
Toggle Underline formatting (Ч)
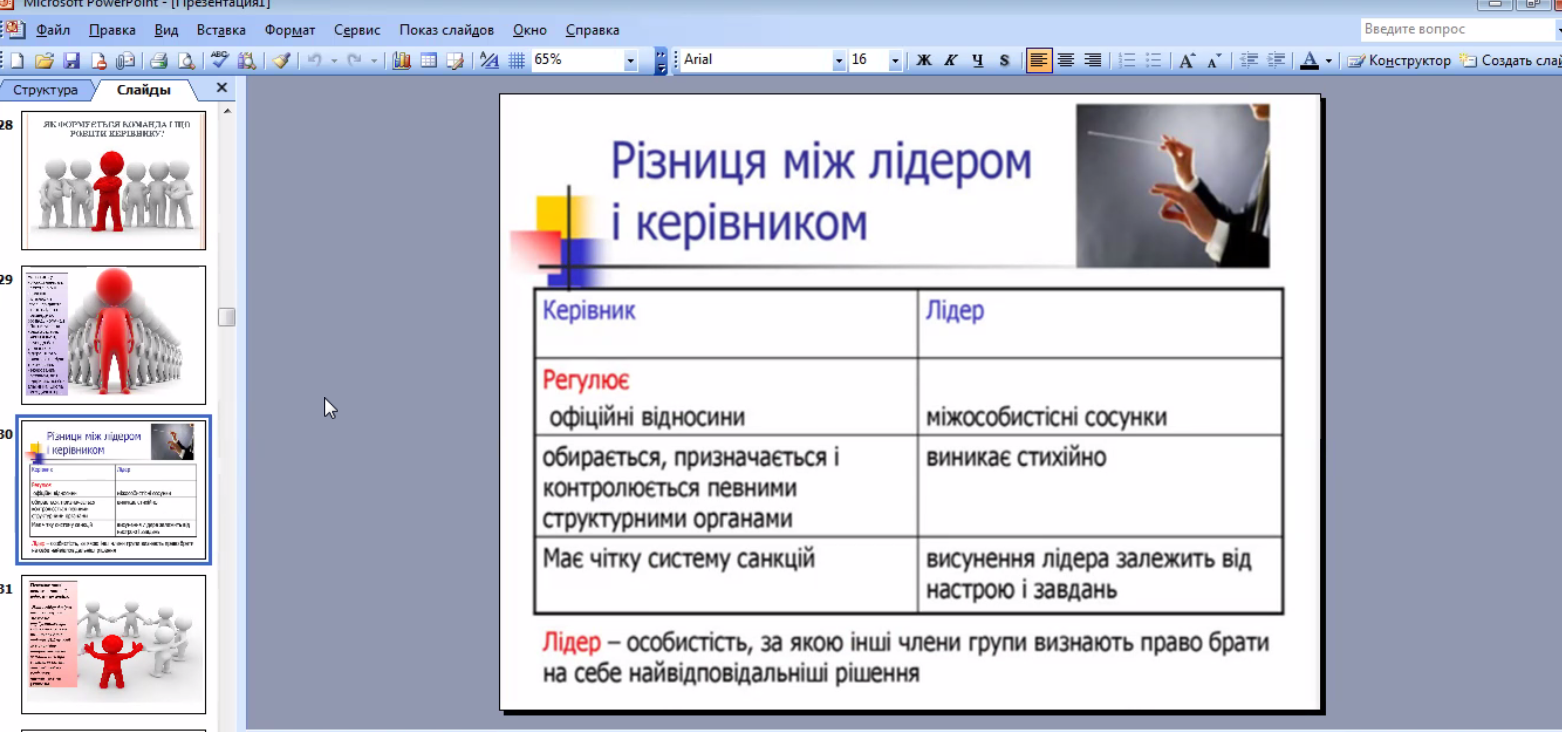[978, 61]
